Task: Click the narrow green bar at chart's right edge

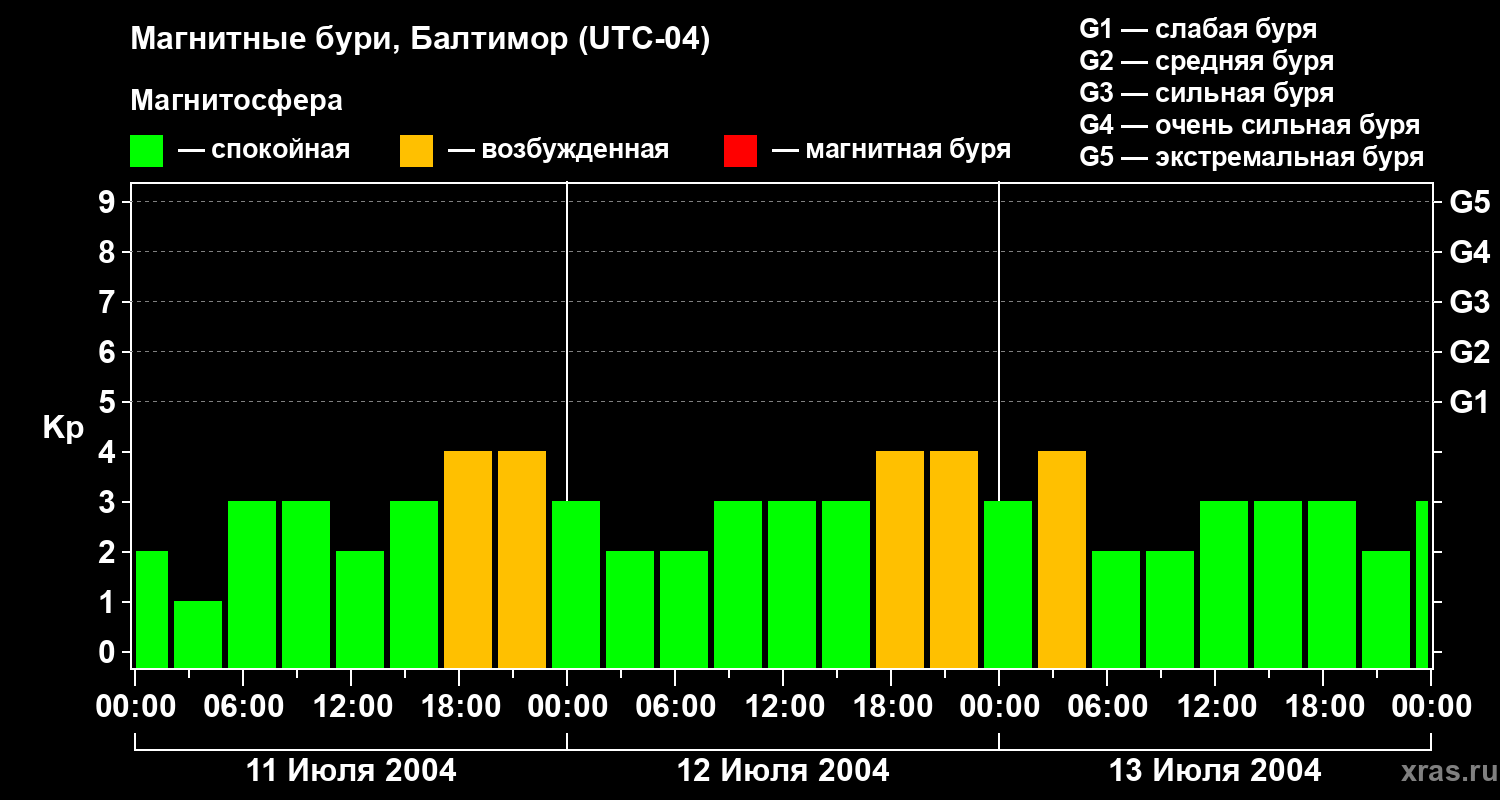Action: tap(1422, 585)
